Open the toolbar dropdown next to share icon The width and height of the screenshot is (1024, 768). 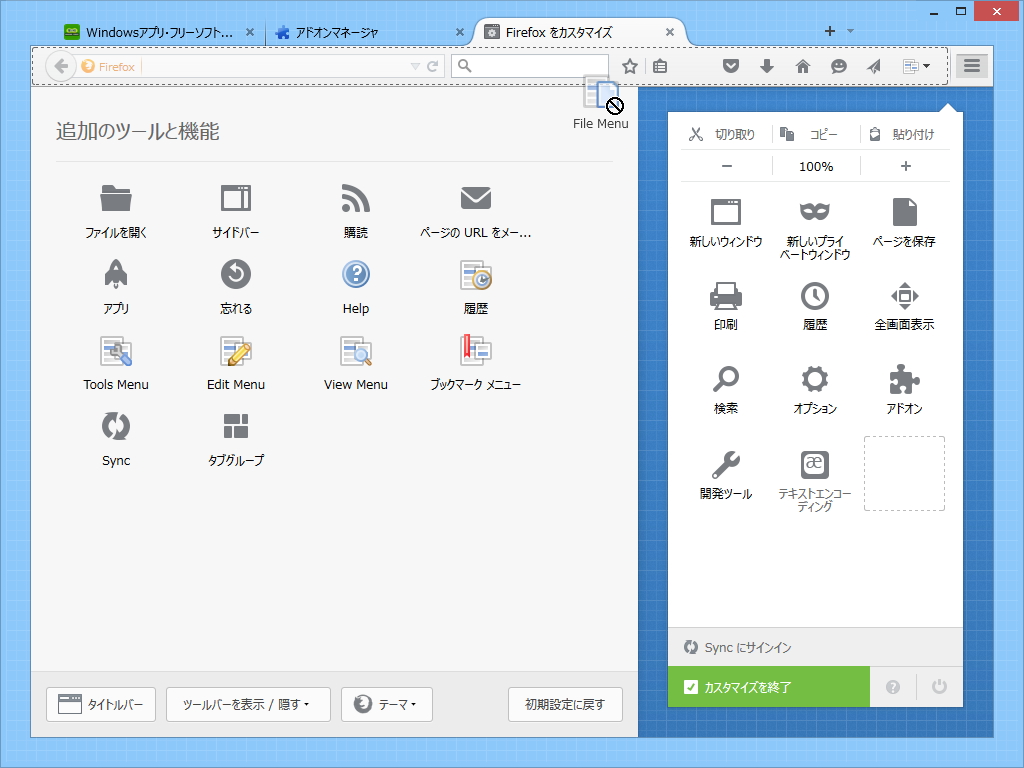coord(916,66)
